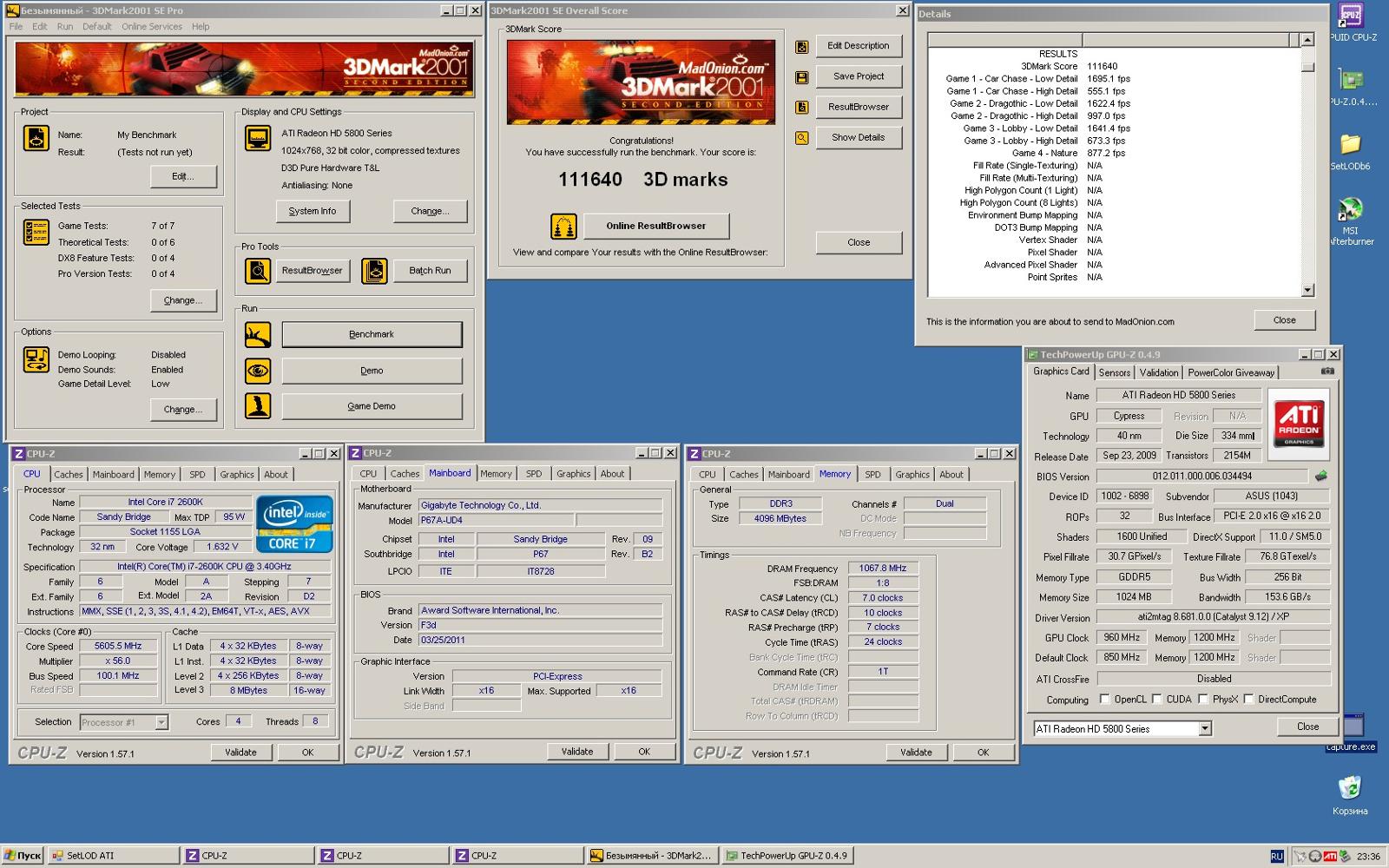Enable the CUDA checkbox in GPU-Z
Image resolution: width=1389 pixels, height=868 pixels.
tap(1156, 699)
